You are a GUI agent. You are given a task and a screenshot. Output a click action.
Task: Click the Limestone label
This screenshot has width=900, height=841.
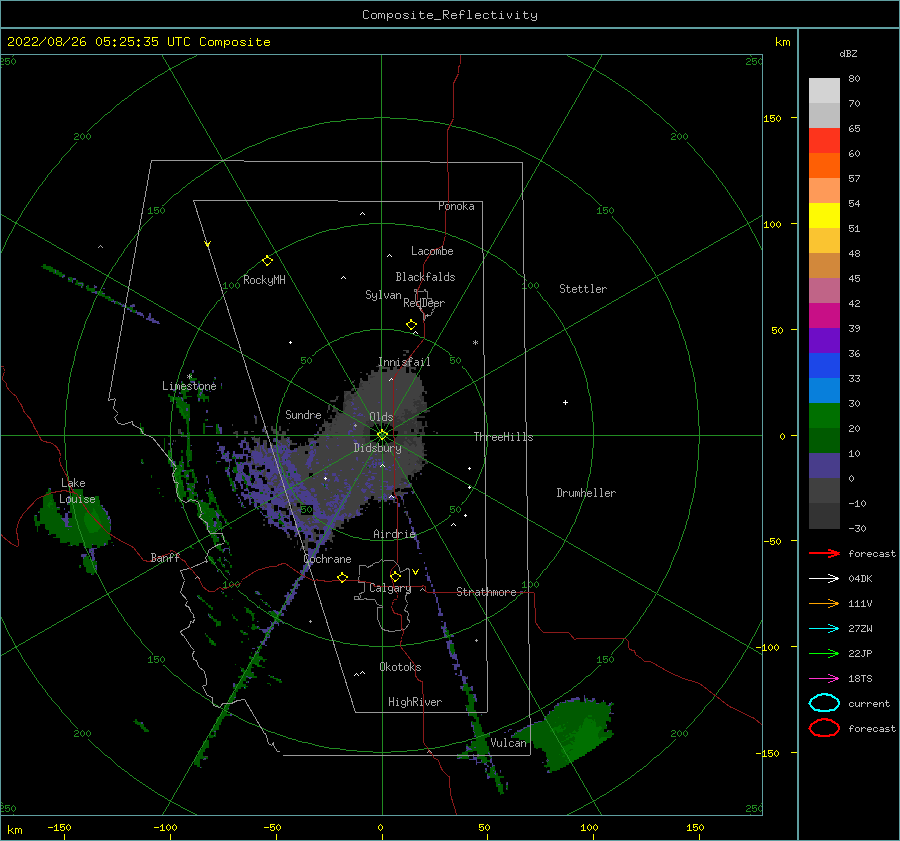click(x=189, y=386)
